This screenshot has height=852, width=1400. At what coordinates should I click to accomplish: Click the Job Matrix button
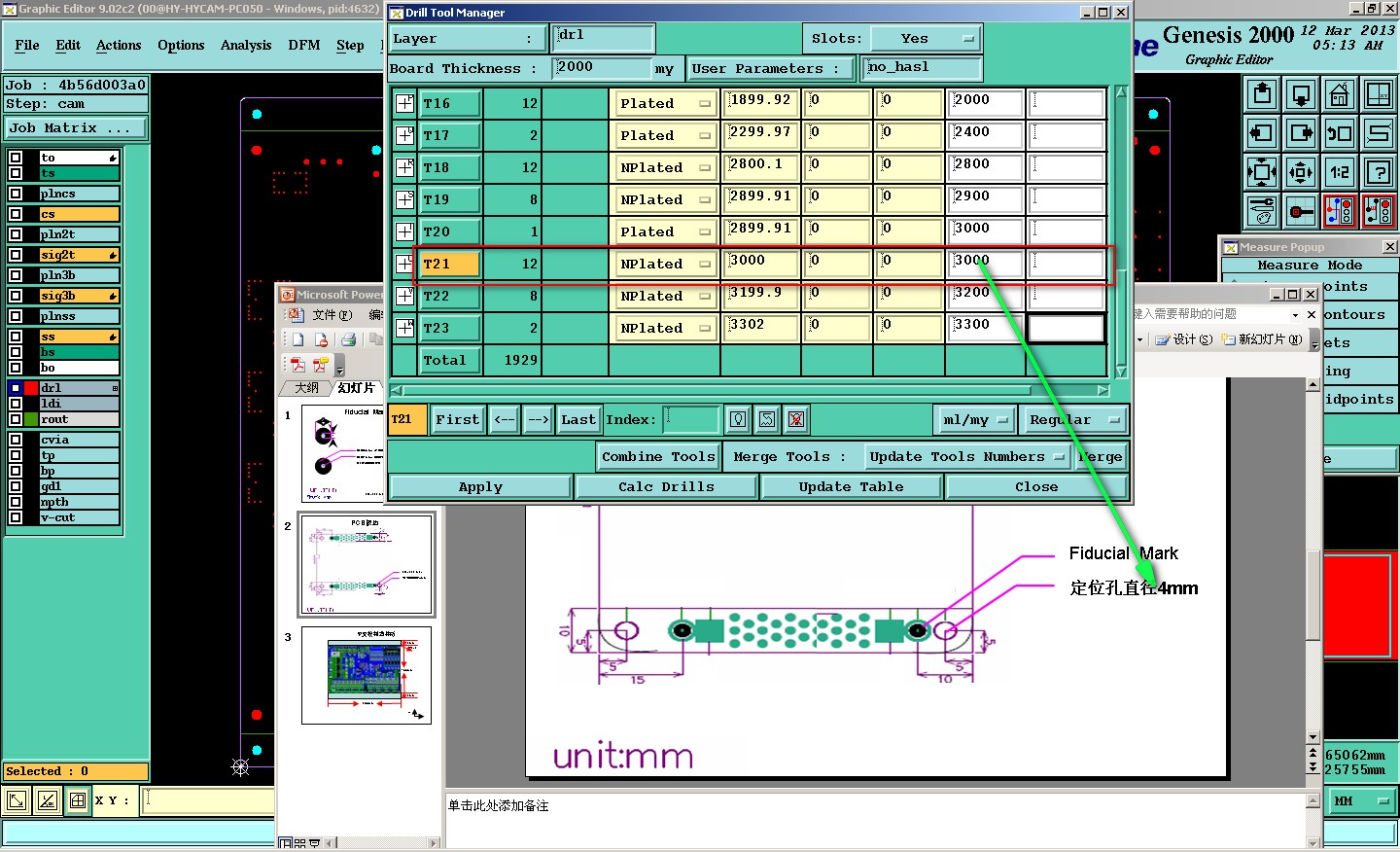tap(75, 128)
